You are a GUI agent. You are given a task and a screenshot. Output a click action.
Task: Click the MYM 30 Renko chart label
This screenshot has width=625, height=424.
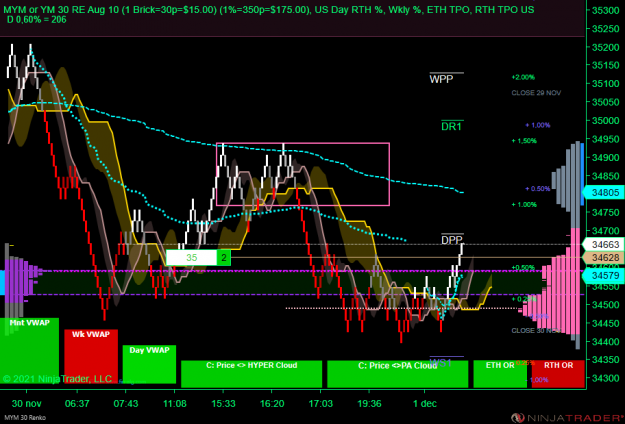(24, 418)
